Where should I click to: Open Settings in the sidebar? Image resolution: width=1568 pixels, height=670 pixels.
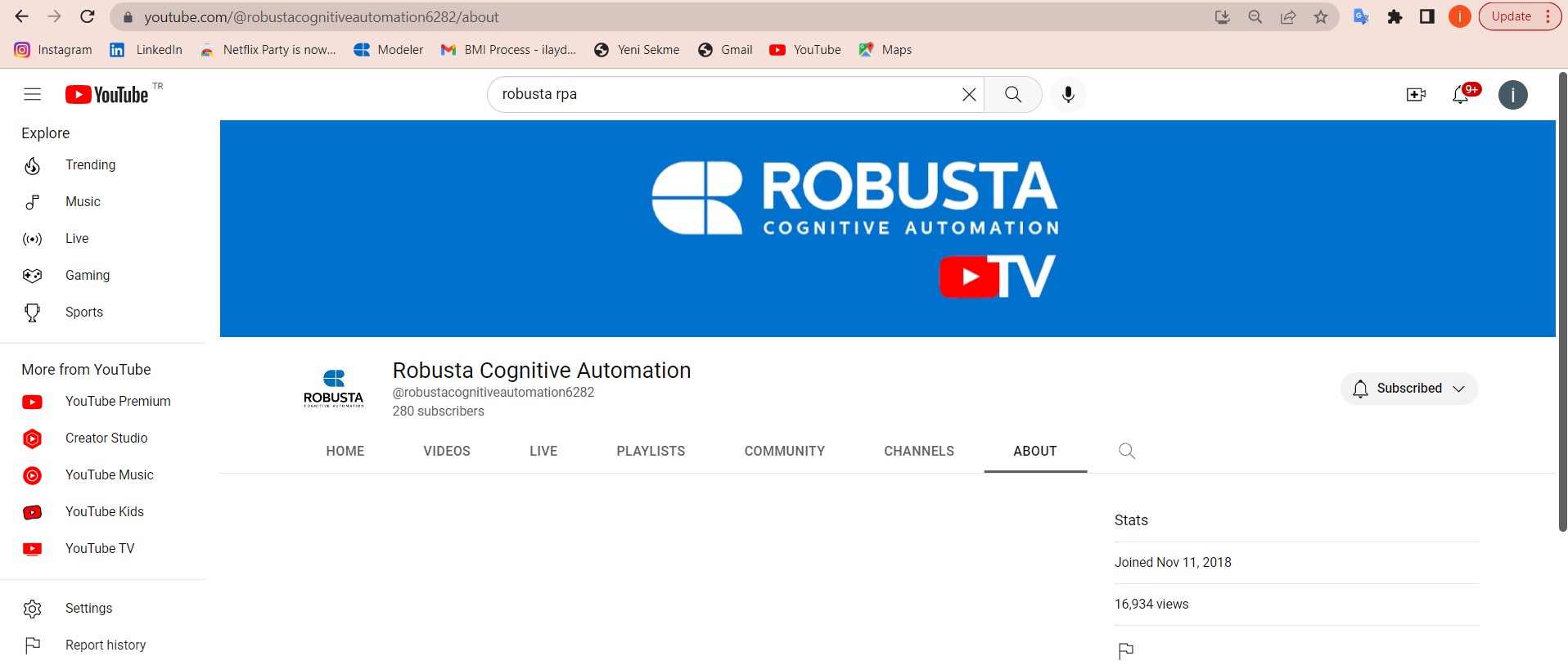click(88, 609)
